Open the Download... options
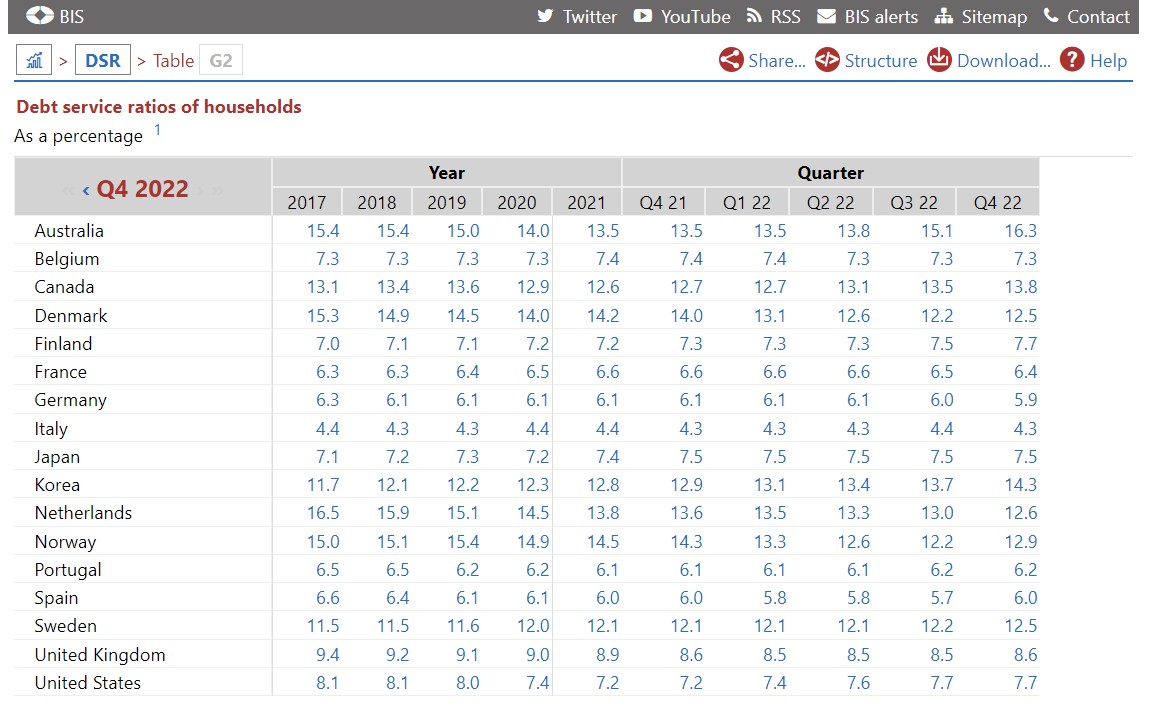This screenshot has height=708, width=1154. (x=989, y=61)
